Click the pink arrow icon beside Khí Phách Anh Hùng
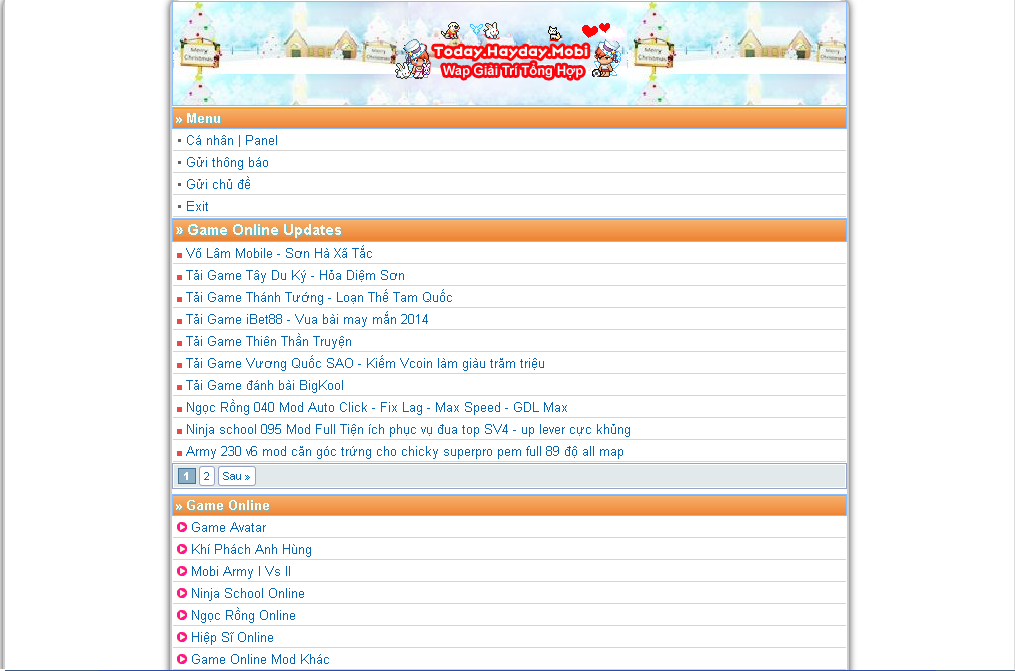This screenshot has width=1015, height=671. click(x=182, y=549)
